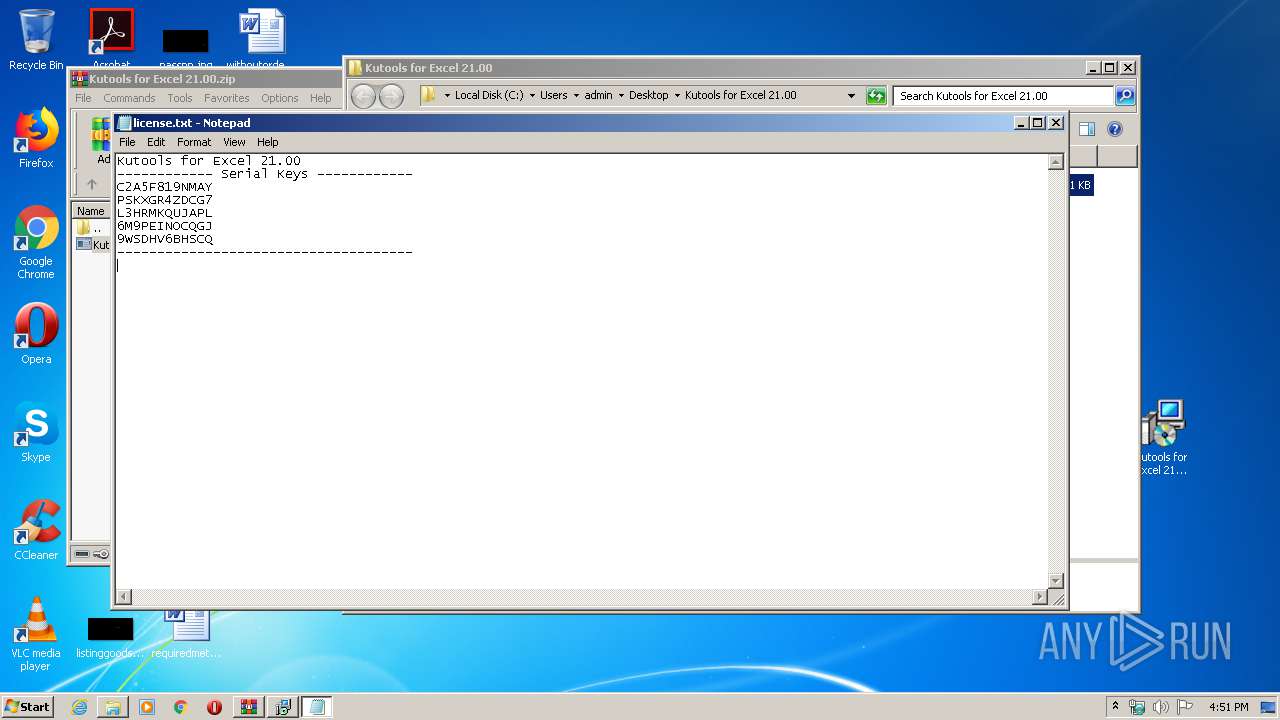Image resolution: width=1280 pixels, height=720 pixels.
Task: Open the Opera desktop shortcut
Action: 36,334
